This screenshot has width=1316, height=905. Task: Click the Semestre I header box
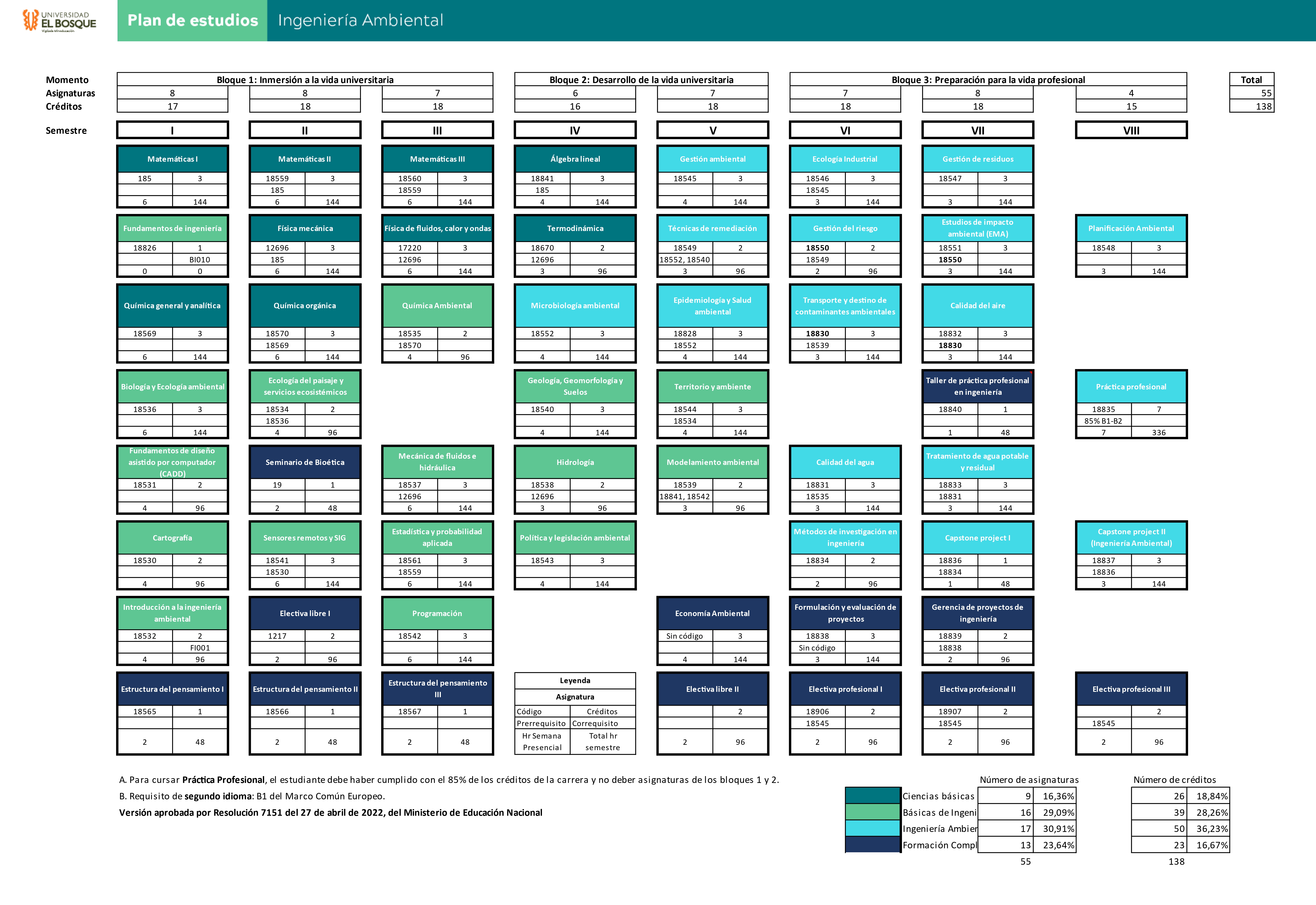coord(172,130)
